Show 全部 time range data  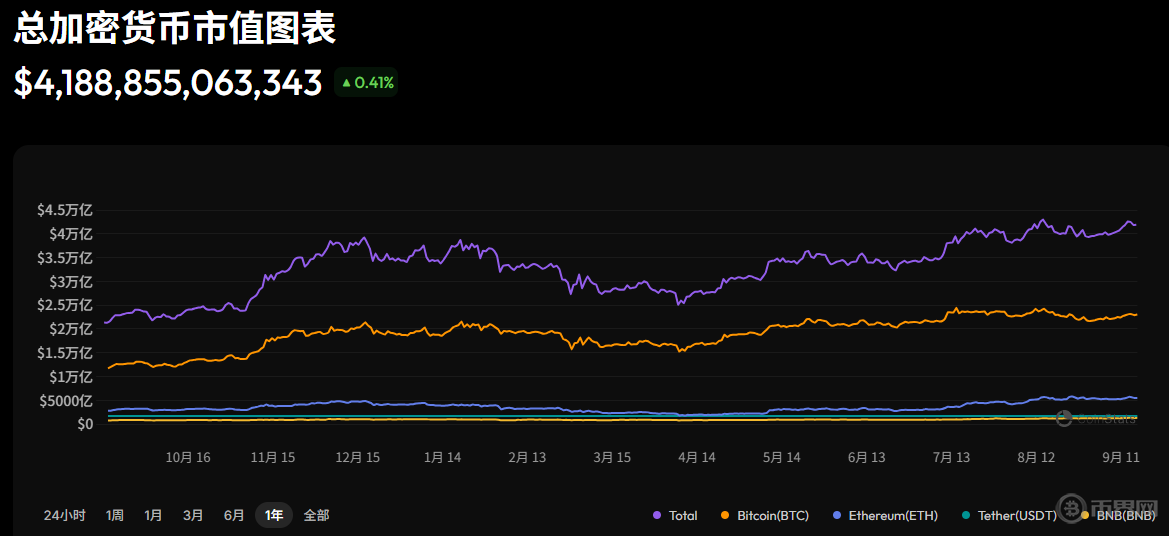point(316,515)
